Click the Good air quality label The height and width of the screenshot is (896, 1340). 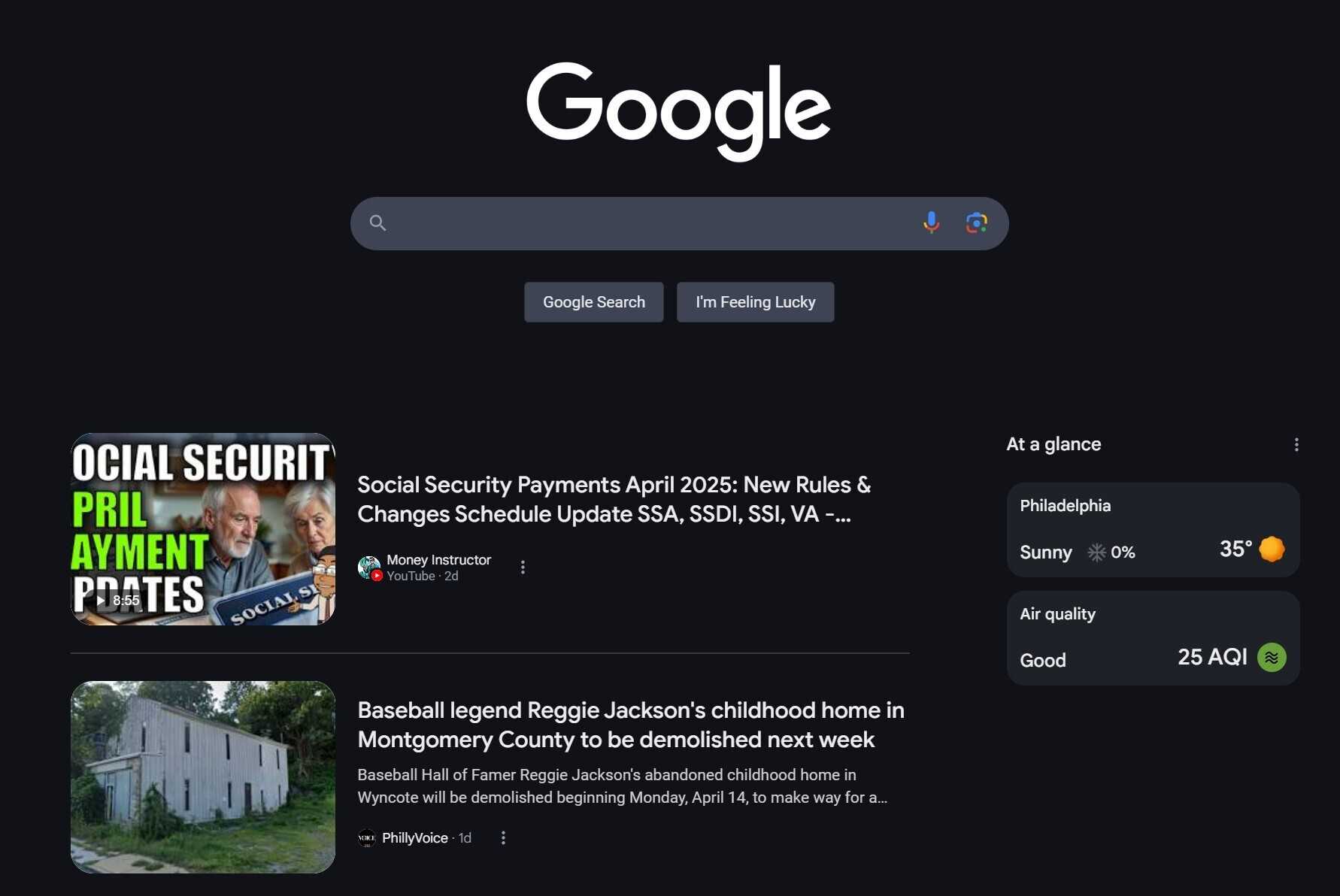tap(1042, 660)
